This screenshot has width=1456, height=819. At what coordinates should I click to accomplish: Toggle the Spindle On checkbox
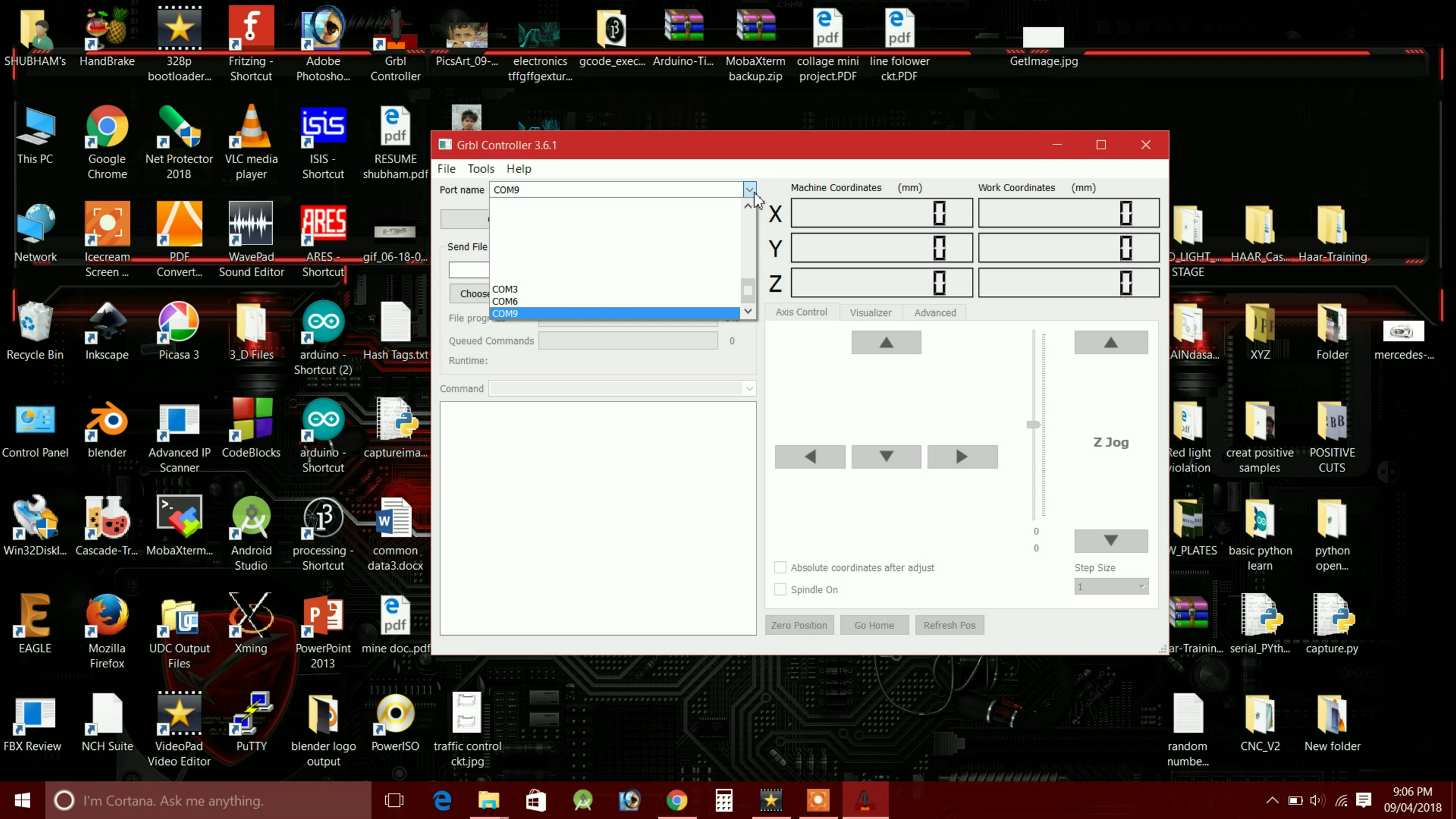(x=780, y=589)
